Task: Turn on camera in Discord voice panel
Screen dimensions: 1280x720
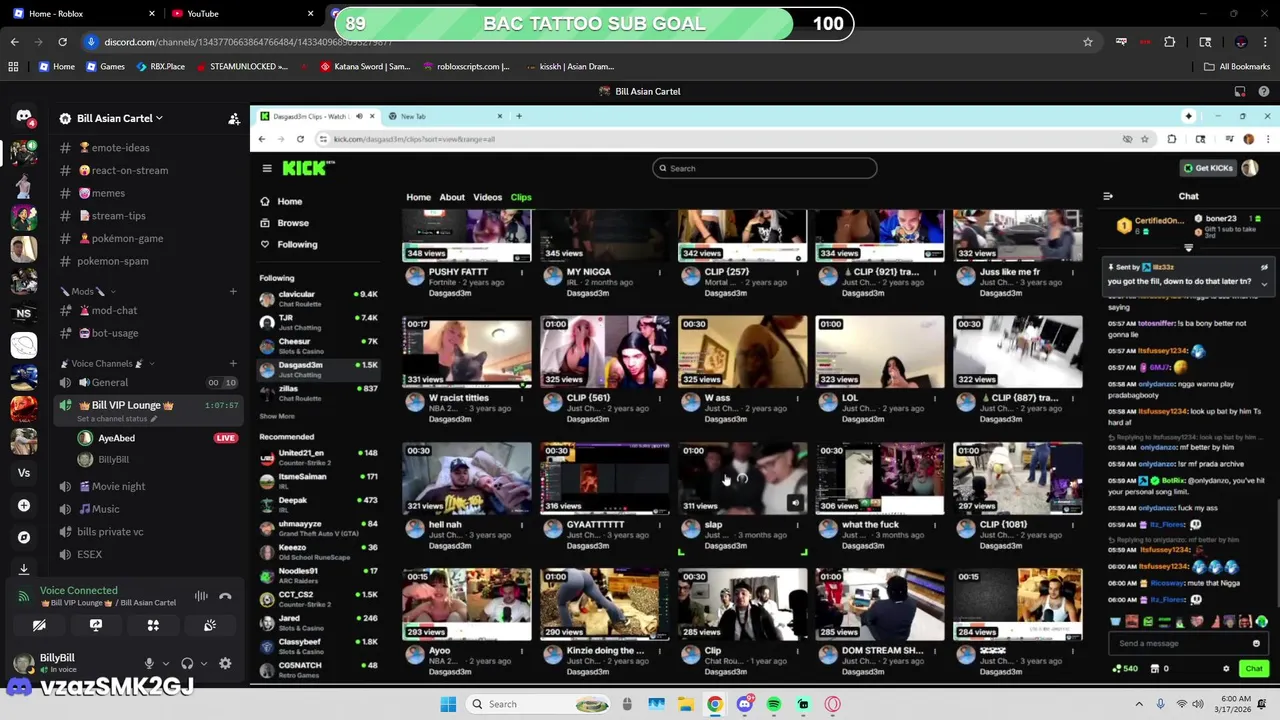Action: [x=39, y=625]
